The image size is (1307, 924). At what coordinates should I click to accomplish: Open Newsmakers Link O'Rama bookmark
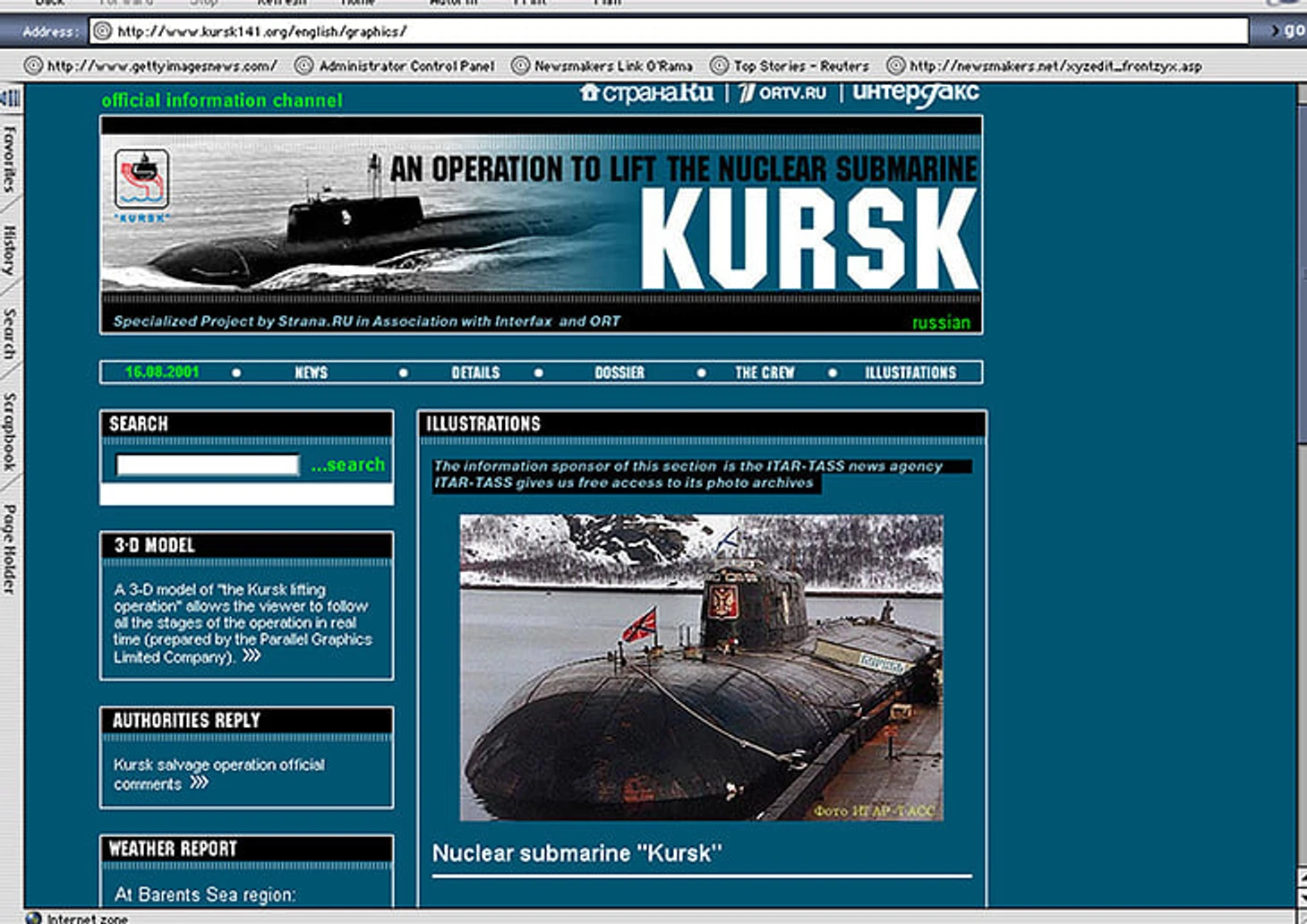point(613,65)
